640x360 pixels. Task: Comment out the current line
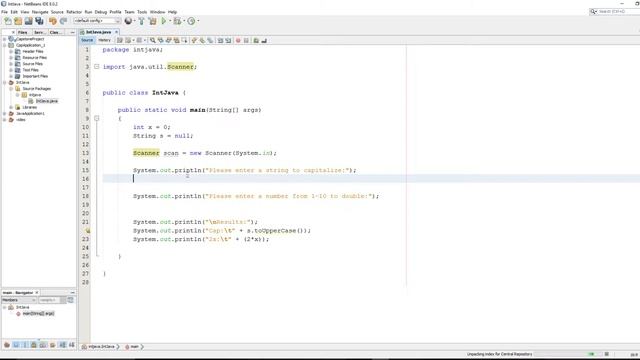256,40
